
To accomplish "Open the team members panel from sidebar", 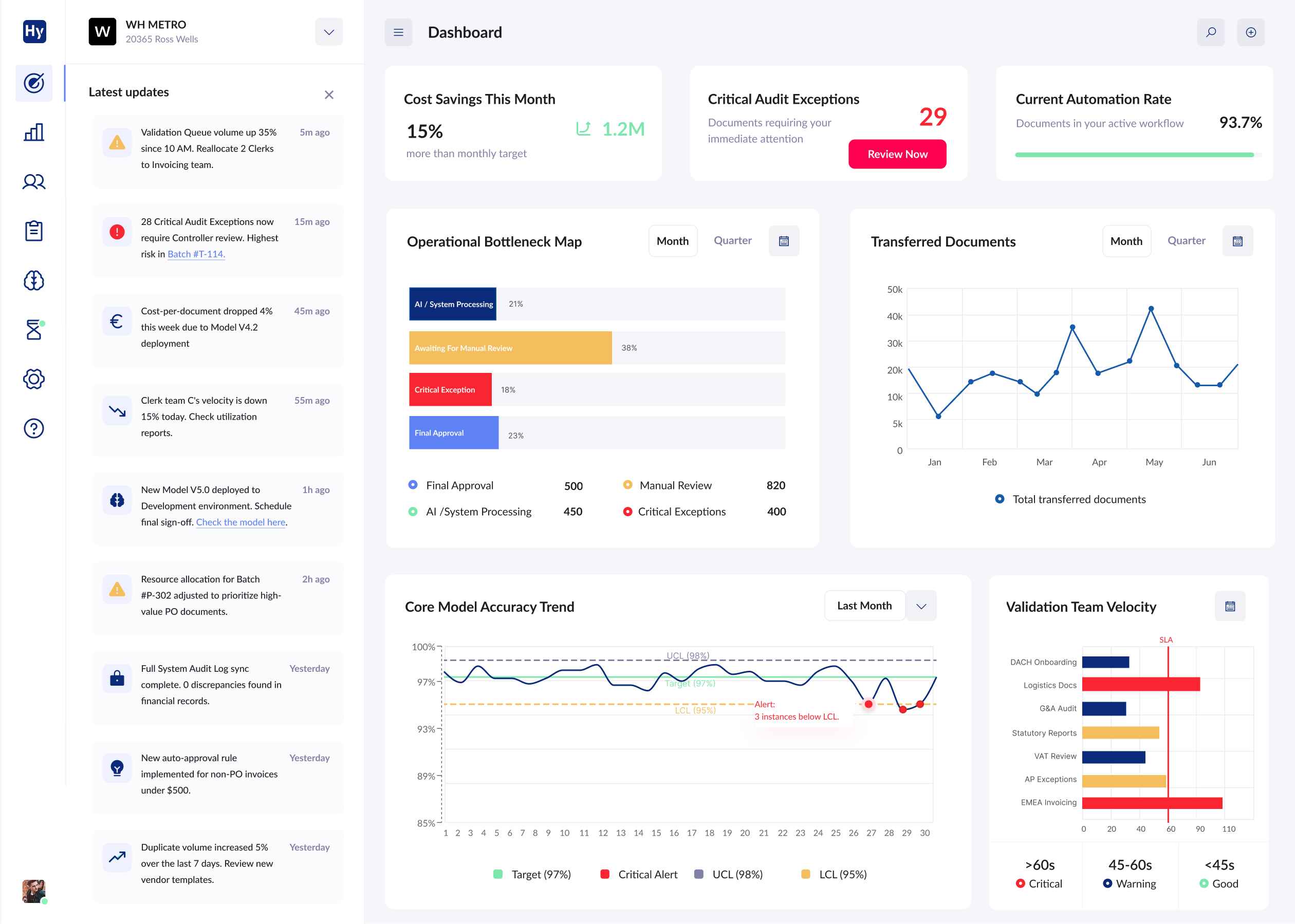I will (x=33, y=181).
